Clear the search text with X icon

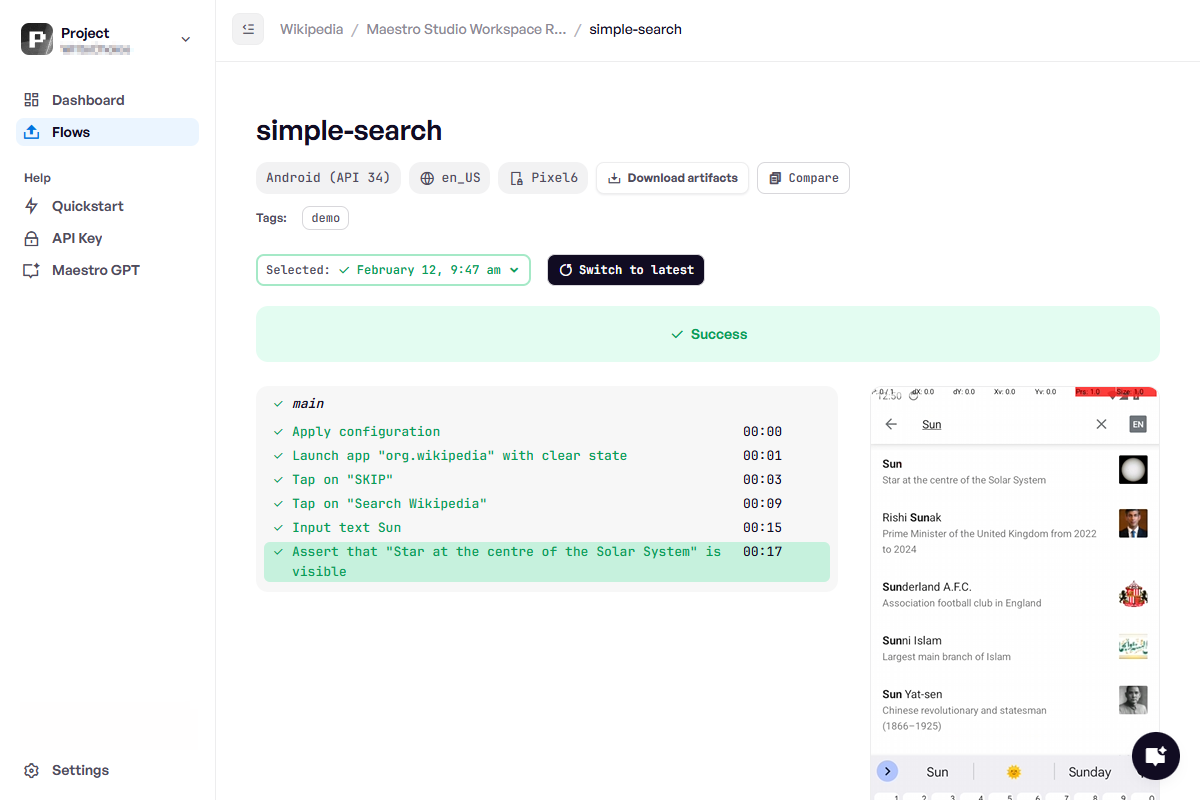click(1101, 424)
